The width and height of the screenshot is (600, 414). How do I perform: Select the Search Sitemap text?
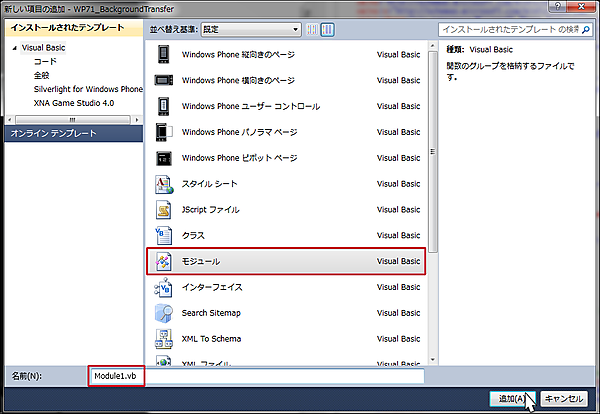[211, 313]
